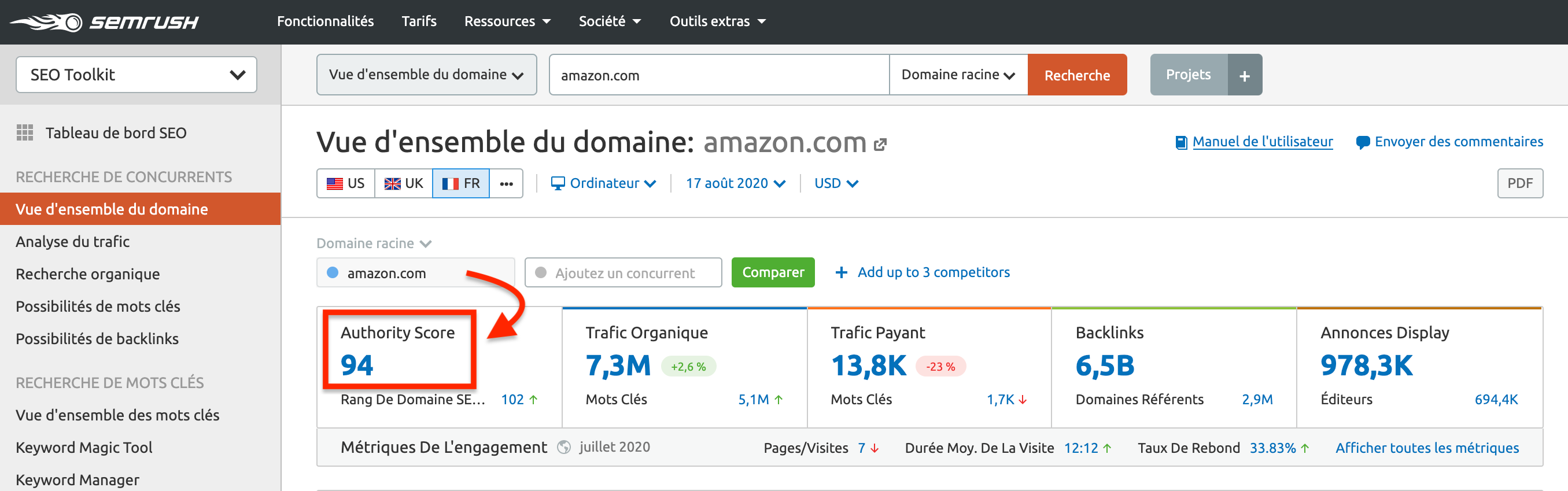Image resolution: width=1568 pixels, height=491 pixels.
Task: Select Vue d'ensemble du domaine in sidebar
Action: coord(140,209)
